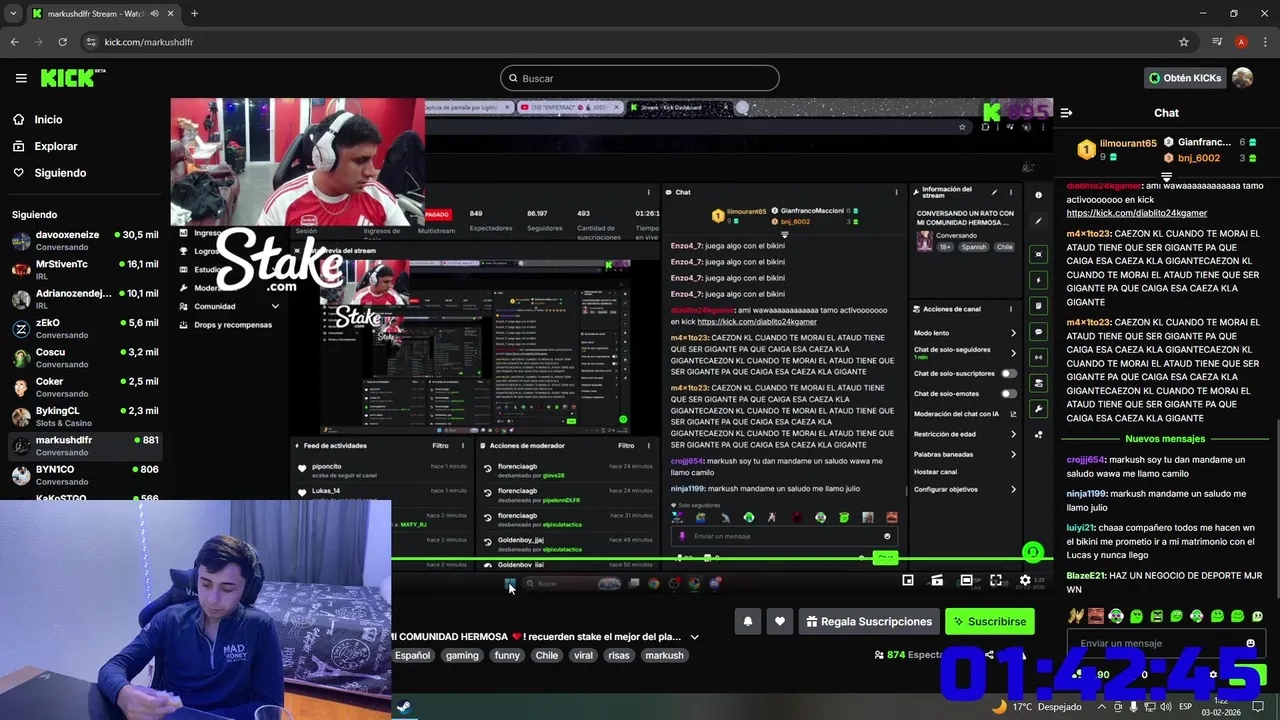
Task: Click bnj_6002 in gift leaderboard
Action: 1198,158
